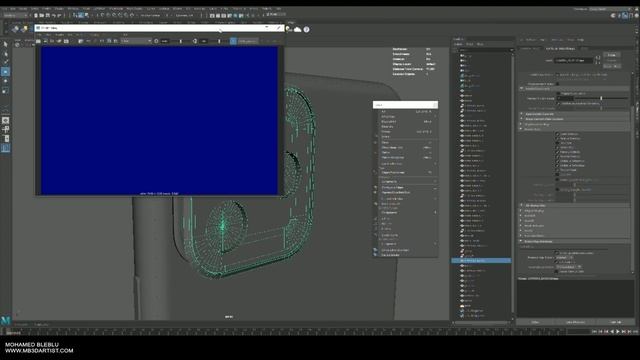This screenshot has width=640, height=360.
Task: Open view transform dropdown in Render View
Action: 248,41
